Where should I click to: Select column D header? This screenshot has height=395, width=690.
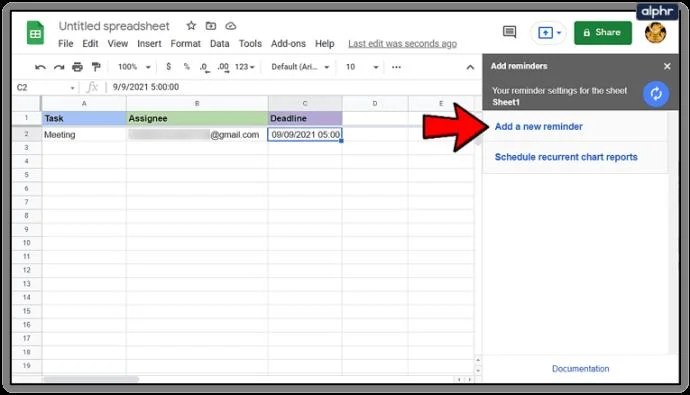click(375, 103)
